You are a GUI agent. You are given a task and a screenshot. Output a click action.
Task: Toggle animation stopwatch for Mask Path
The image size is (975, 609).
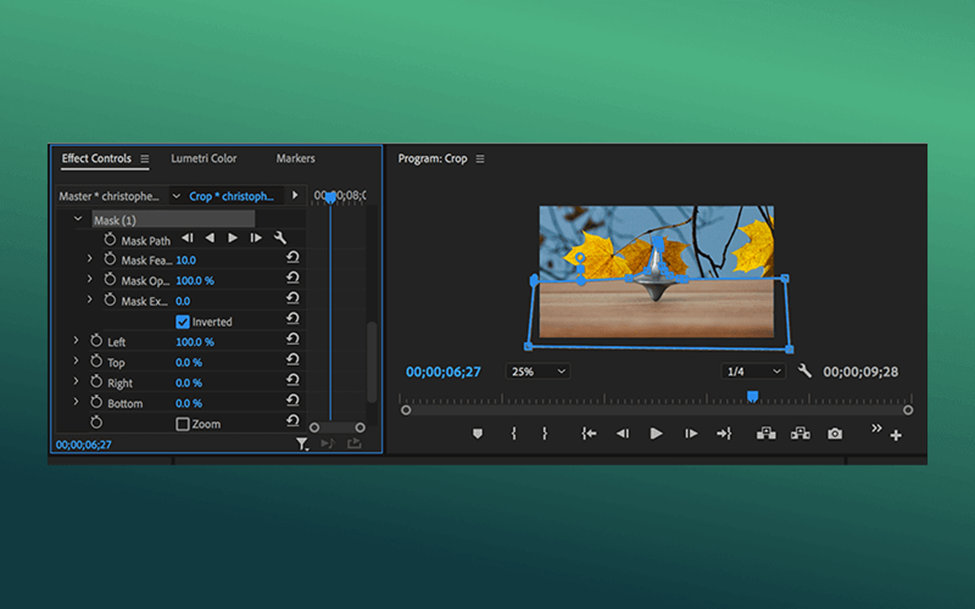click(110, 239)
